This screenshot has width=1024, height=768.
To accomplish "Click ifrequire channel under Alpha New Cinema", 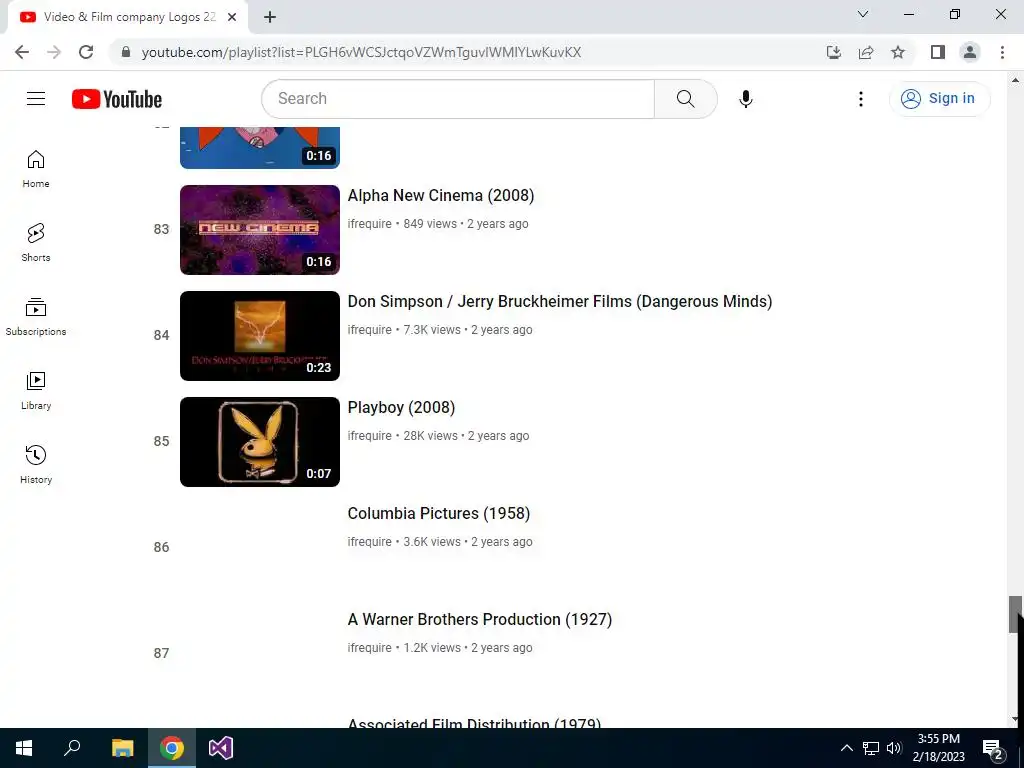I will tap(370, 223).
